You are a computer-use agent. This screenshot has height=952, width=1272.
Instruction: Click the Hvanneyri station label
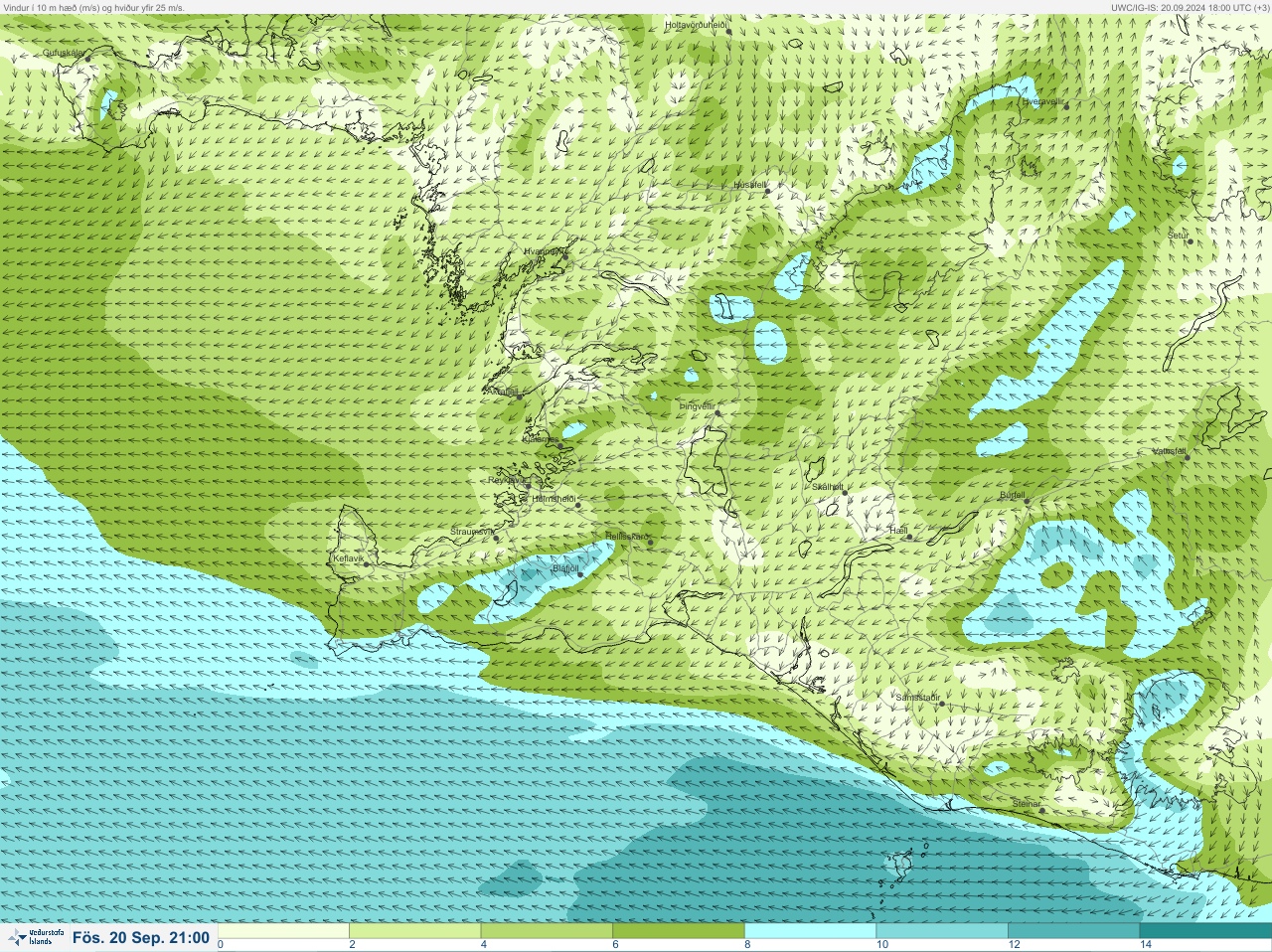coord(543,251)
